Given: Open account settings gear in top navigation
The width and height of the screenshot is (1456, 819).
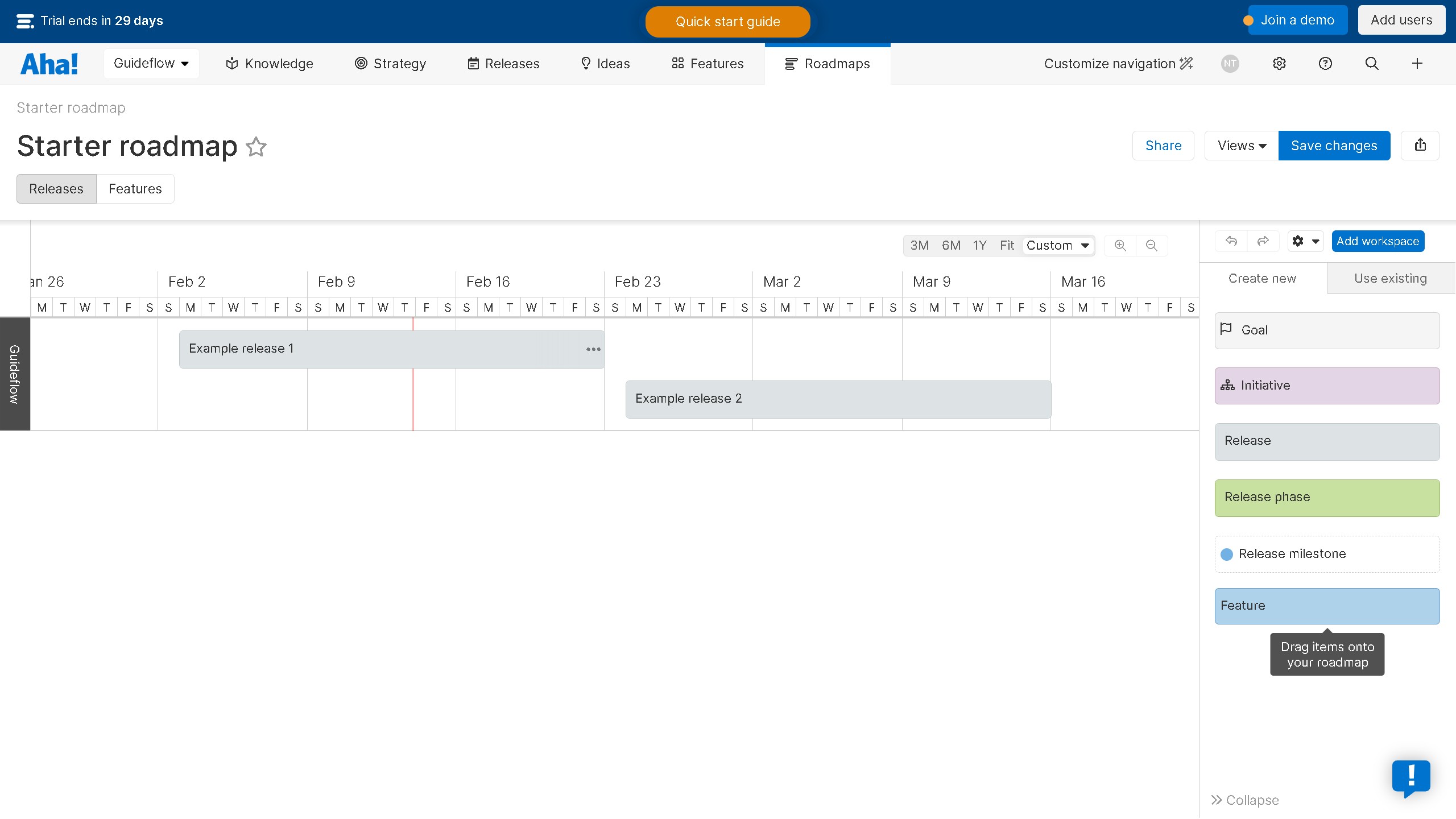Looking at the screenshot, I should pos(1279,64).
